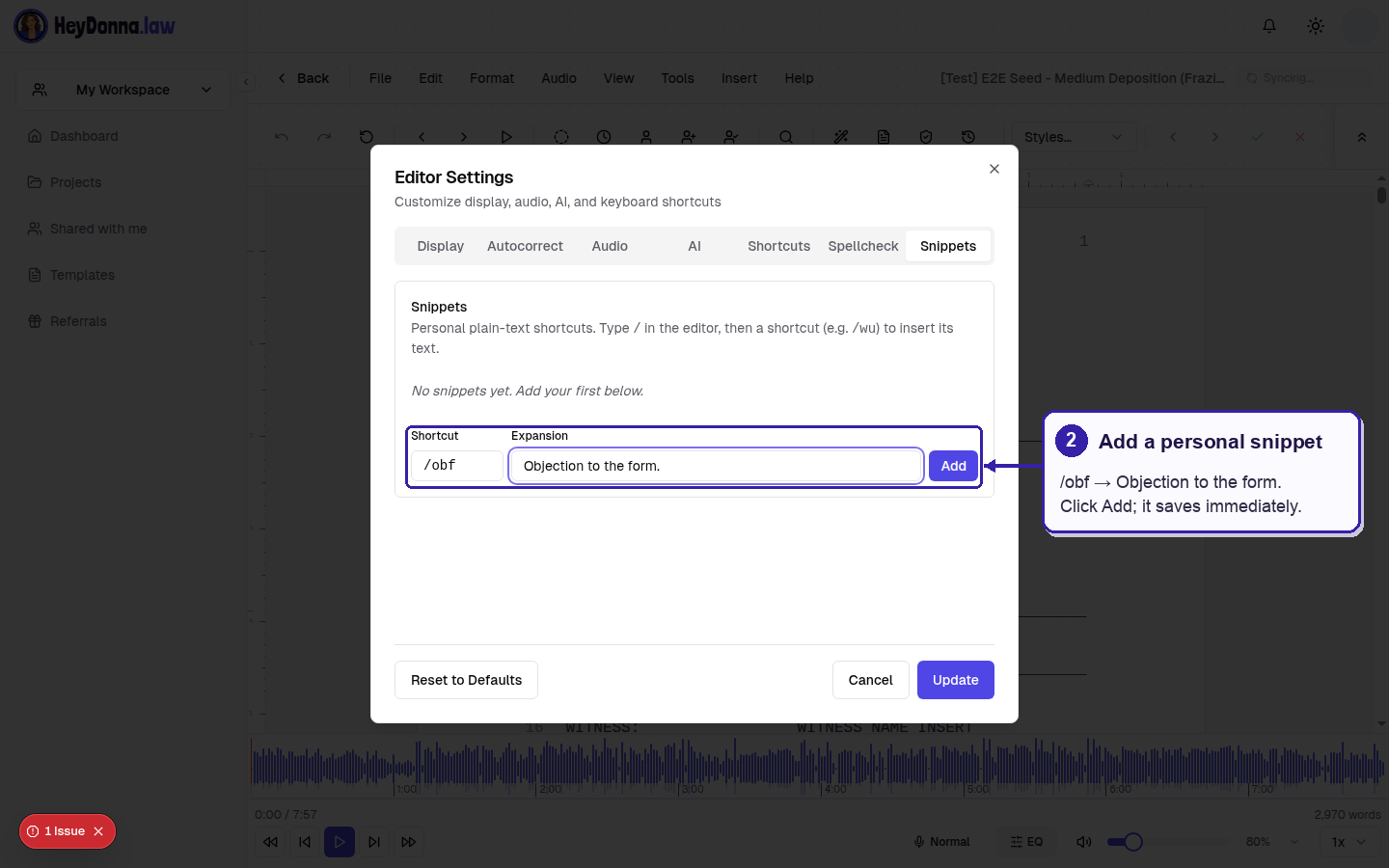Screen dimensions: 1389x868
Task: Open the Format menu
Action: pos(492,78)
